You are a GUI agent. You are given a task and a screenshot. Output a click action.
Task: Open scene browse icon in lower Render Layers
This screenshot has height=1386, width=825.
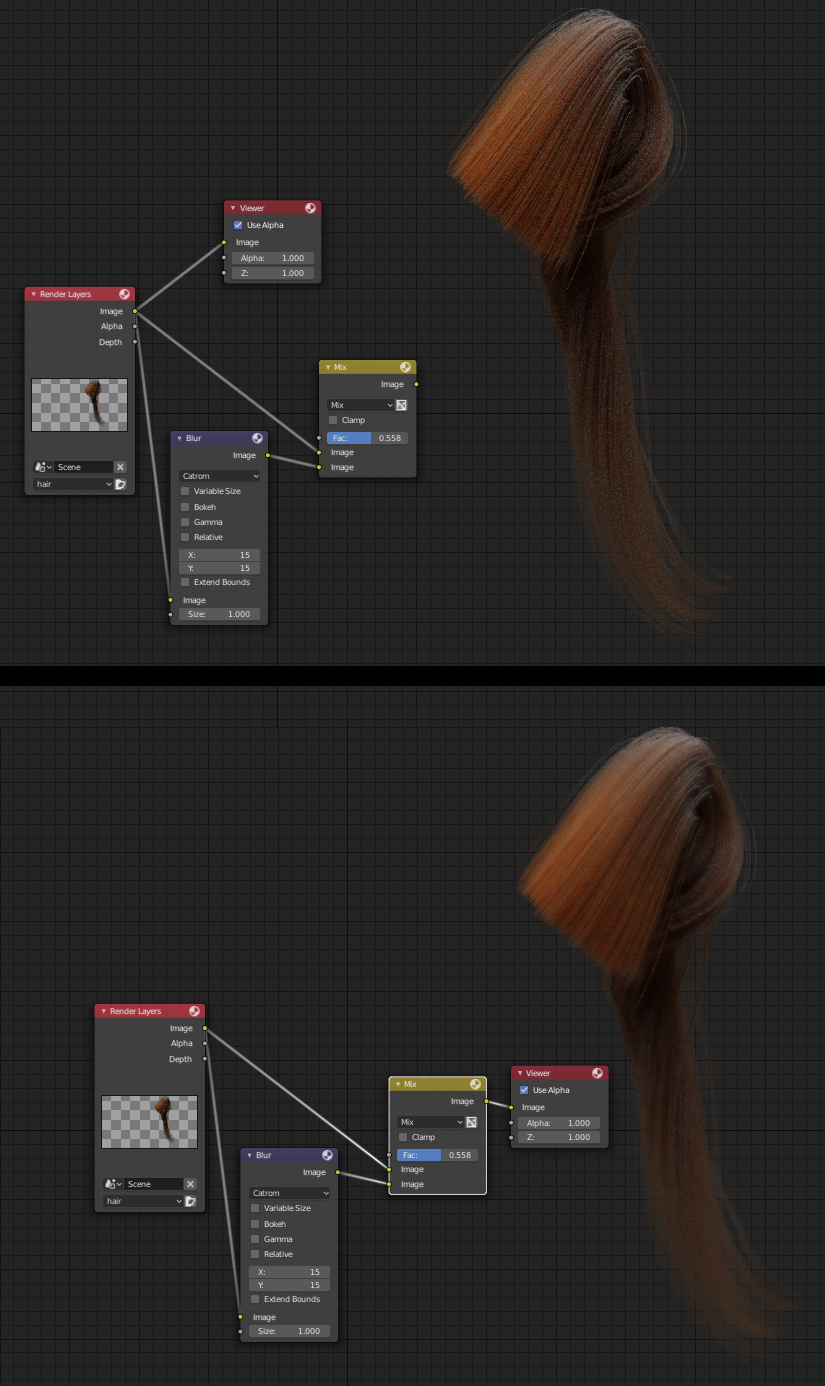(113, 1184)
